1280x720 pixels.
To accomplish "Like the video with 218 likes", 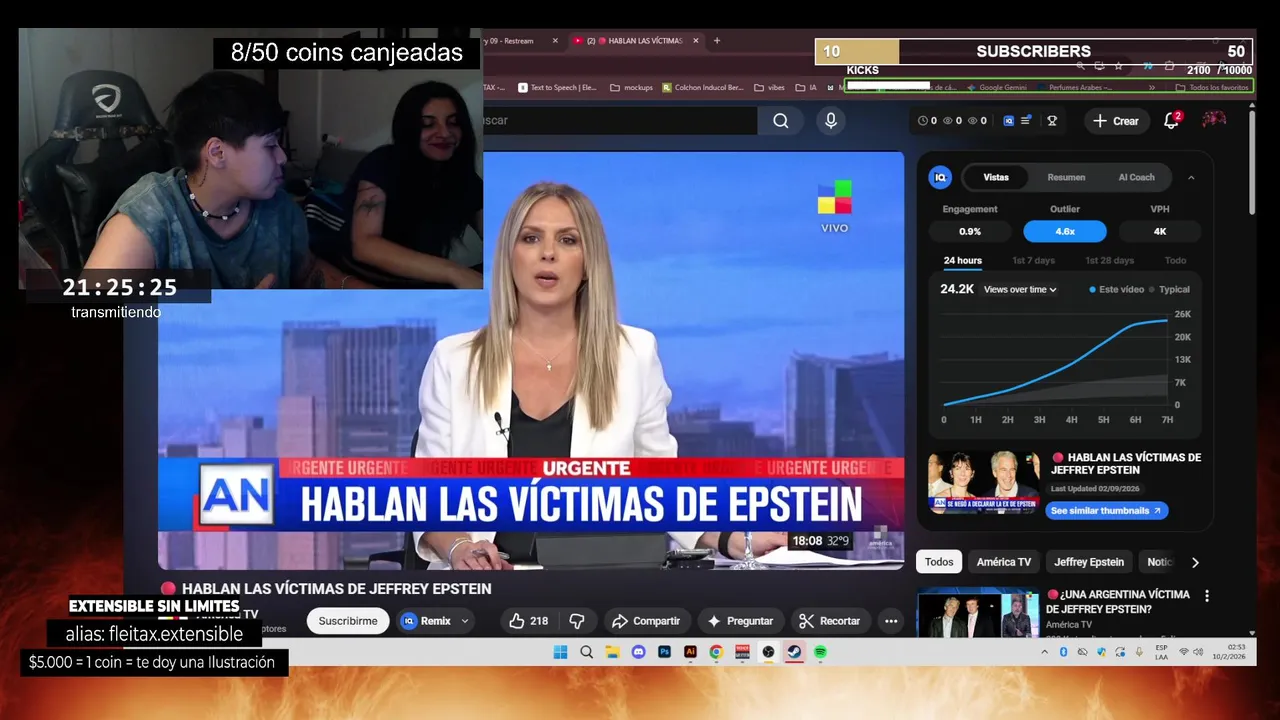I will (529, 621).
